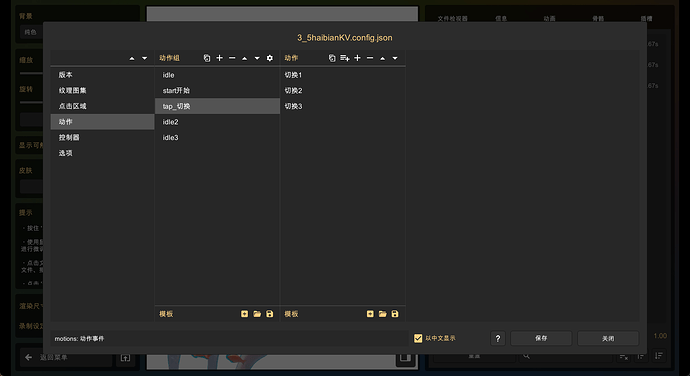Screen dimensions: 690x376
Task: Select the 版本 category
Action: 102,75
